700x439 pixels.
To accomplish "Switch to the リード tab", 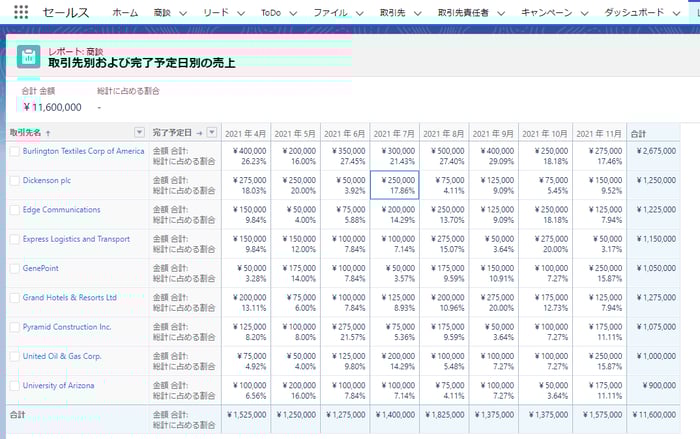I will pyautogui.click(x=216, y=13).
